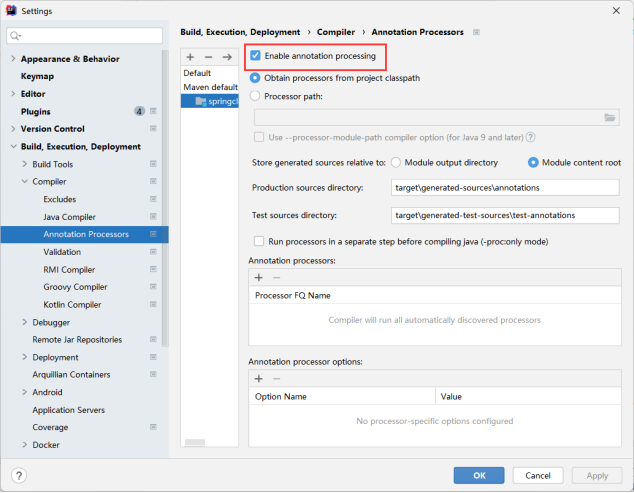This screenshot has height=493, width=634.
Task: Click the remove profile minus icon
Action: pyautogui.click(x=208, y=57)
